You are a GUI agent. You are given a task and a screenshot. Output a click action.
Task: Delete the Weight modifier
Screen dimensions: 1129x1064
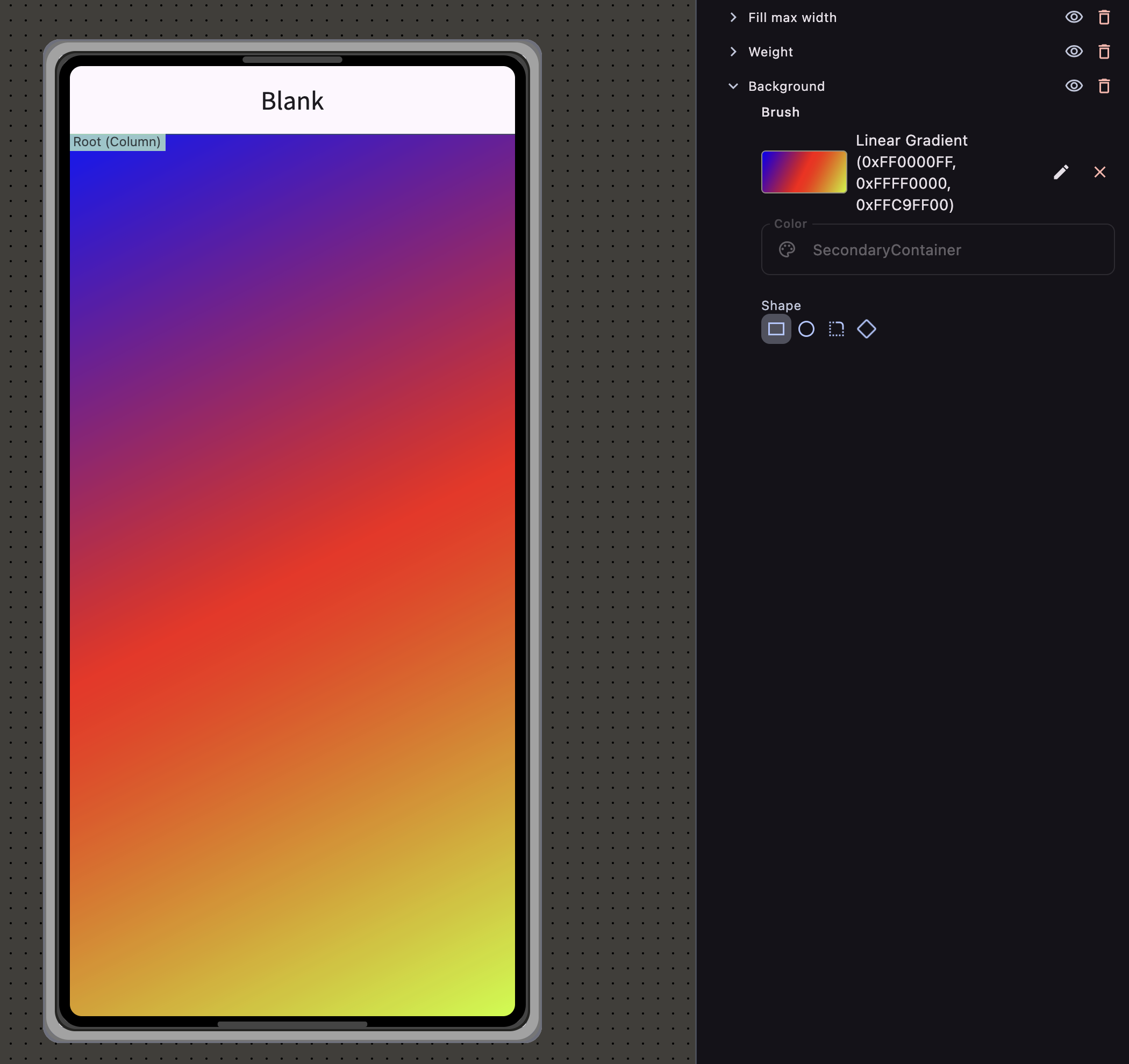(x=1104, y=52)
